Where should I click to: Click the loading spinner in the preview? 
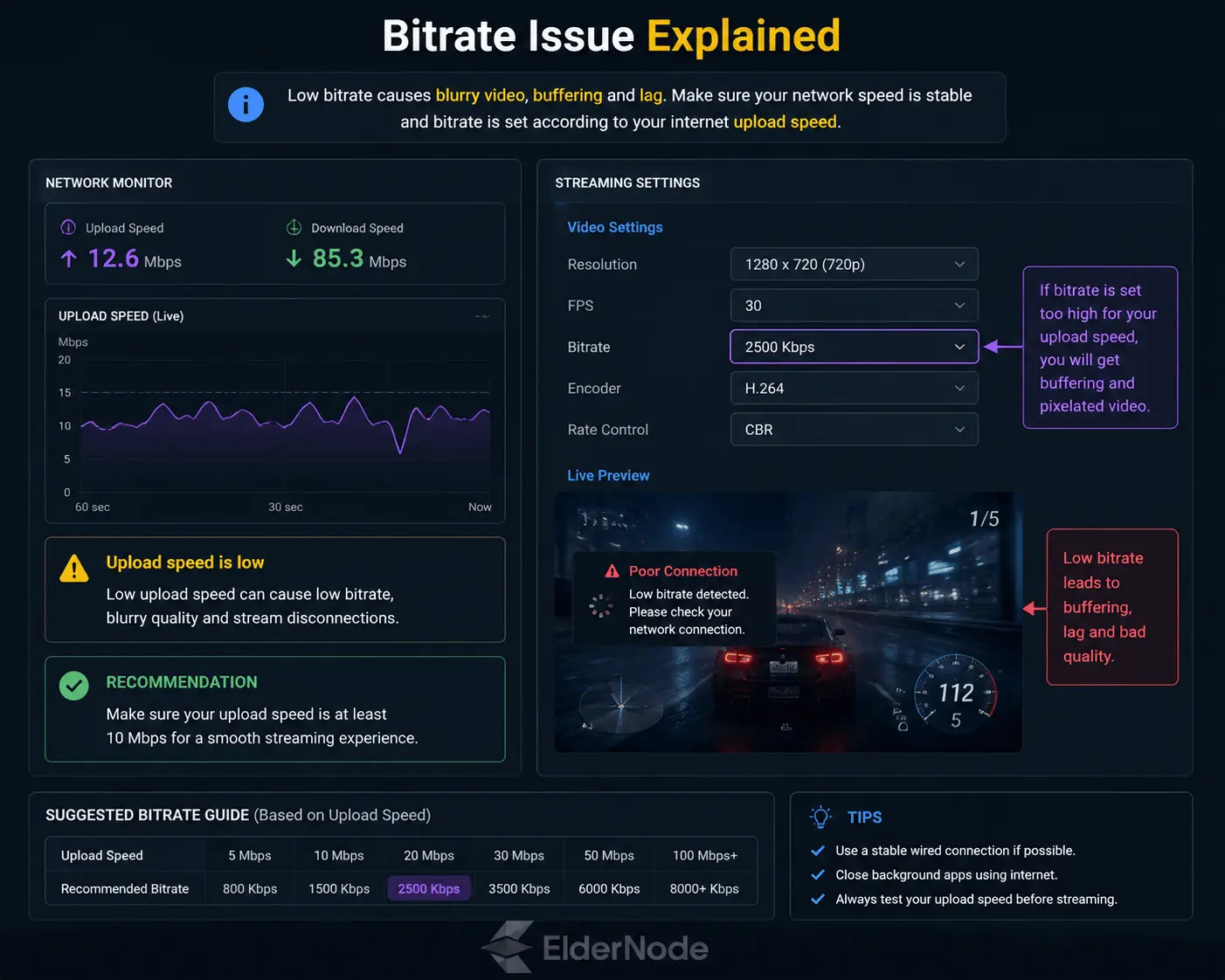point(601,606)
